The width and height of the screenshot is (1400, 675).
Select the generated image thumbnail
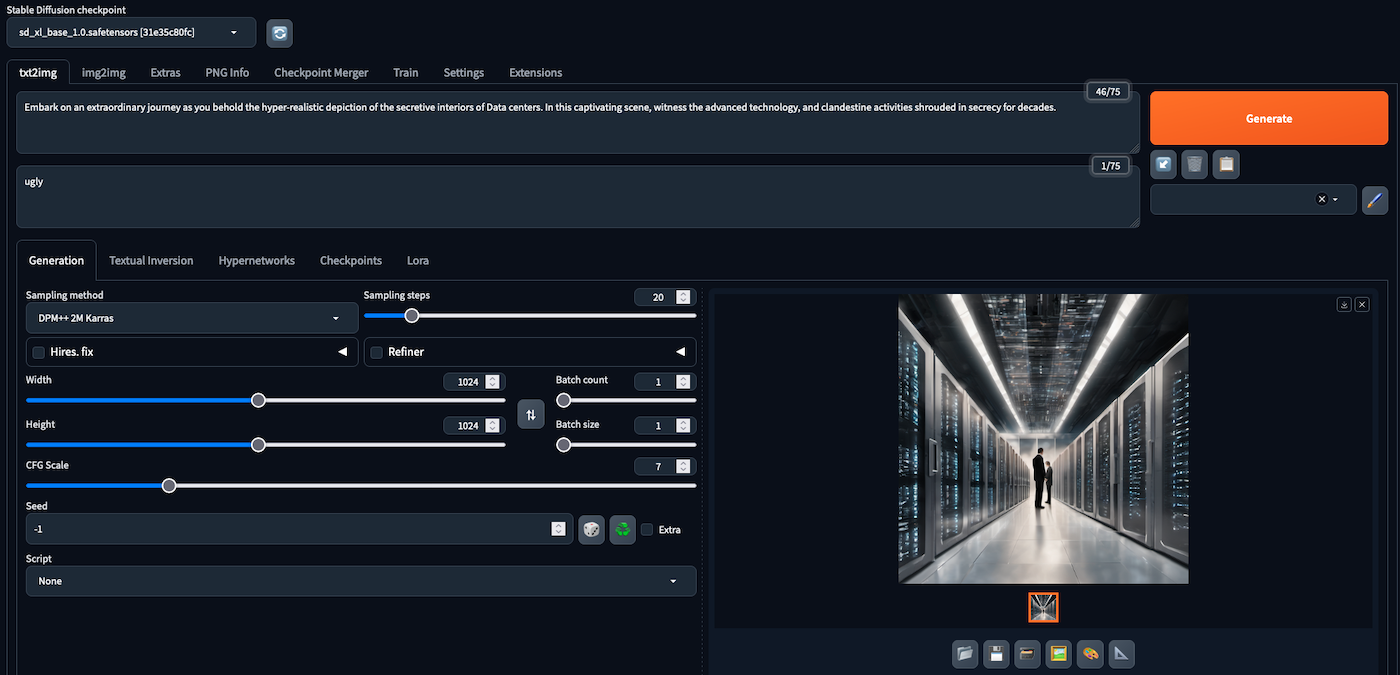[x=1043, y=607]
